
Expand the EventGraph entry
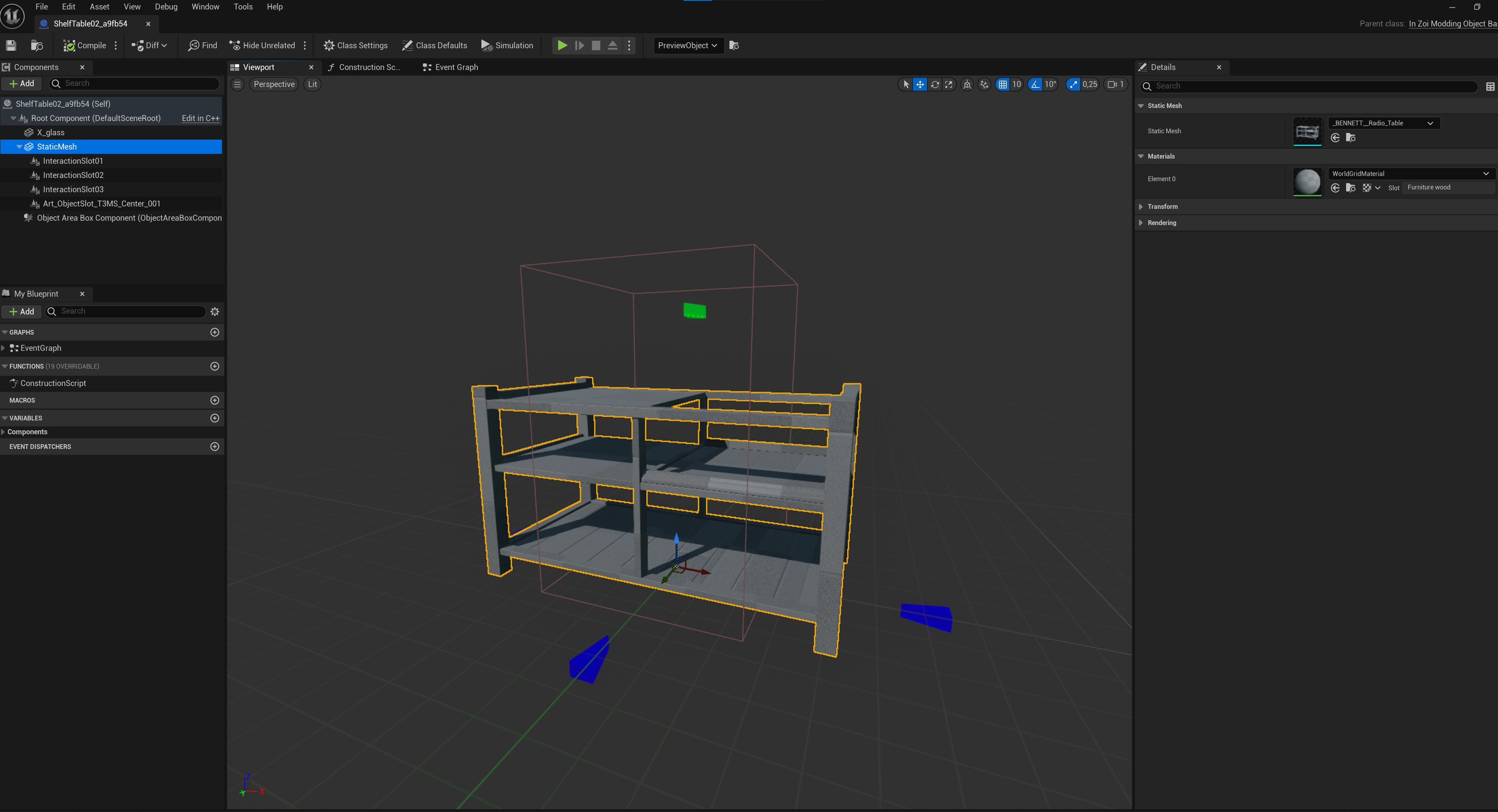pyautogui.click(x=4, y=348)
